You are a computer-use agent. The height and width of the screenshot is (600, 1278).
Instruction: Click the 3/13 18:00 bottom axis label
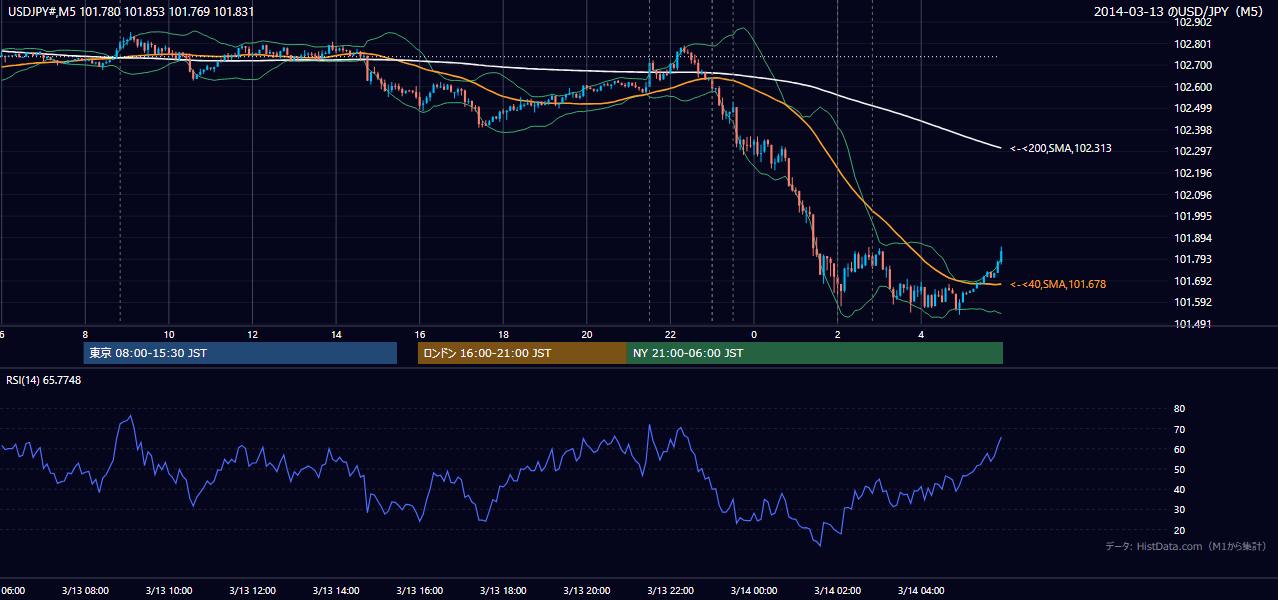click(x=503, y=590)
